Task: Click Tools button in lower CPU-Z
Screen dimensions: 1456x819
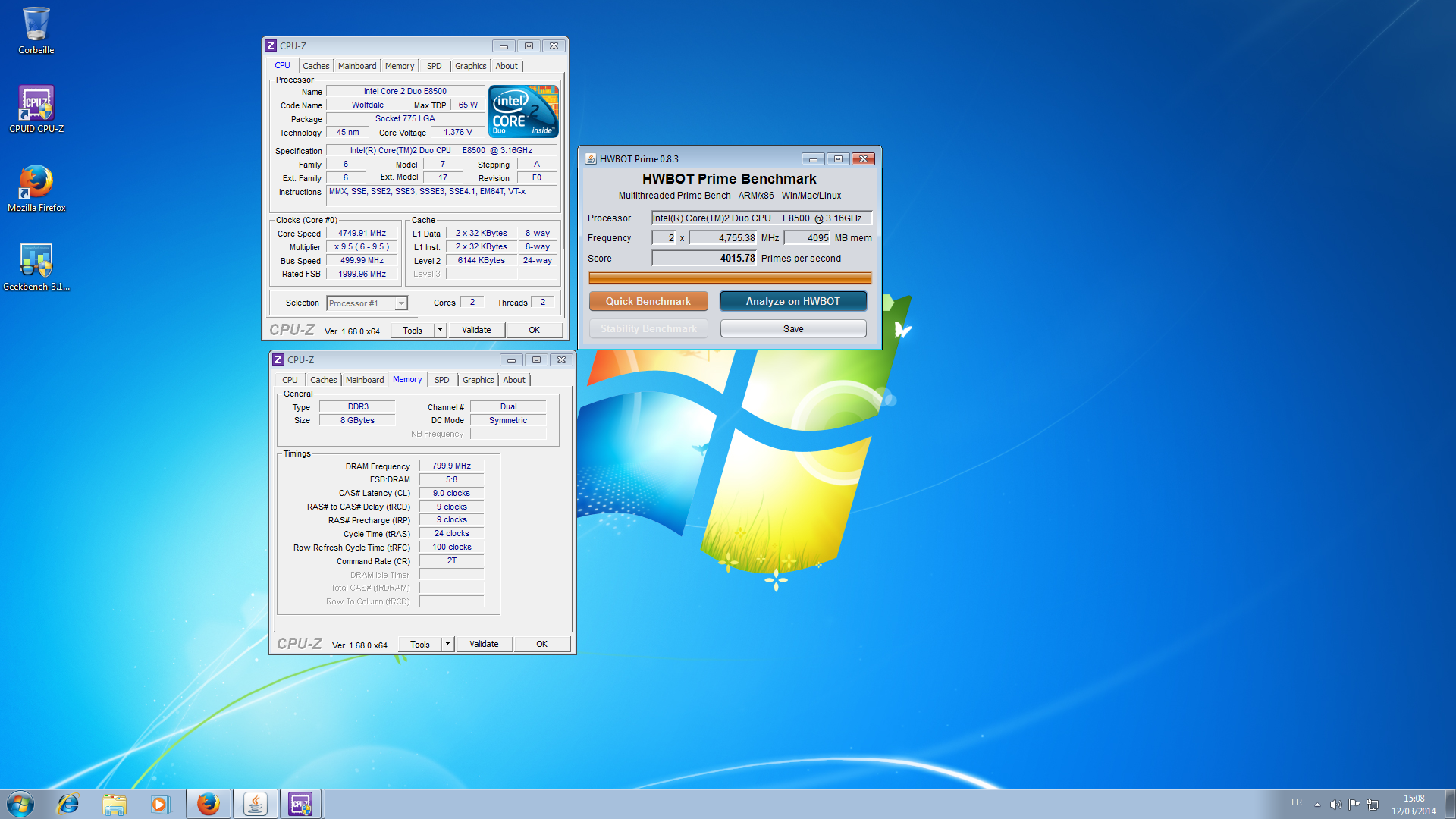Action: coord(420,644)
